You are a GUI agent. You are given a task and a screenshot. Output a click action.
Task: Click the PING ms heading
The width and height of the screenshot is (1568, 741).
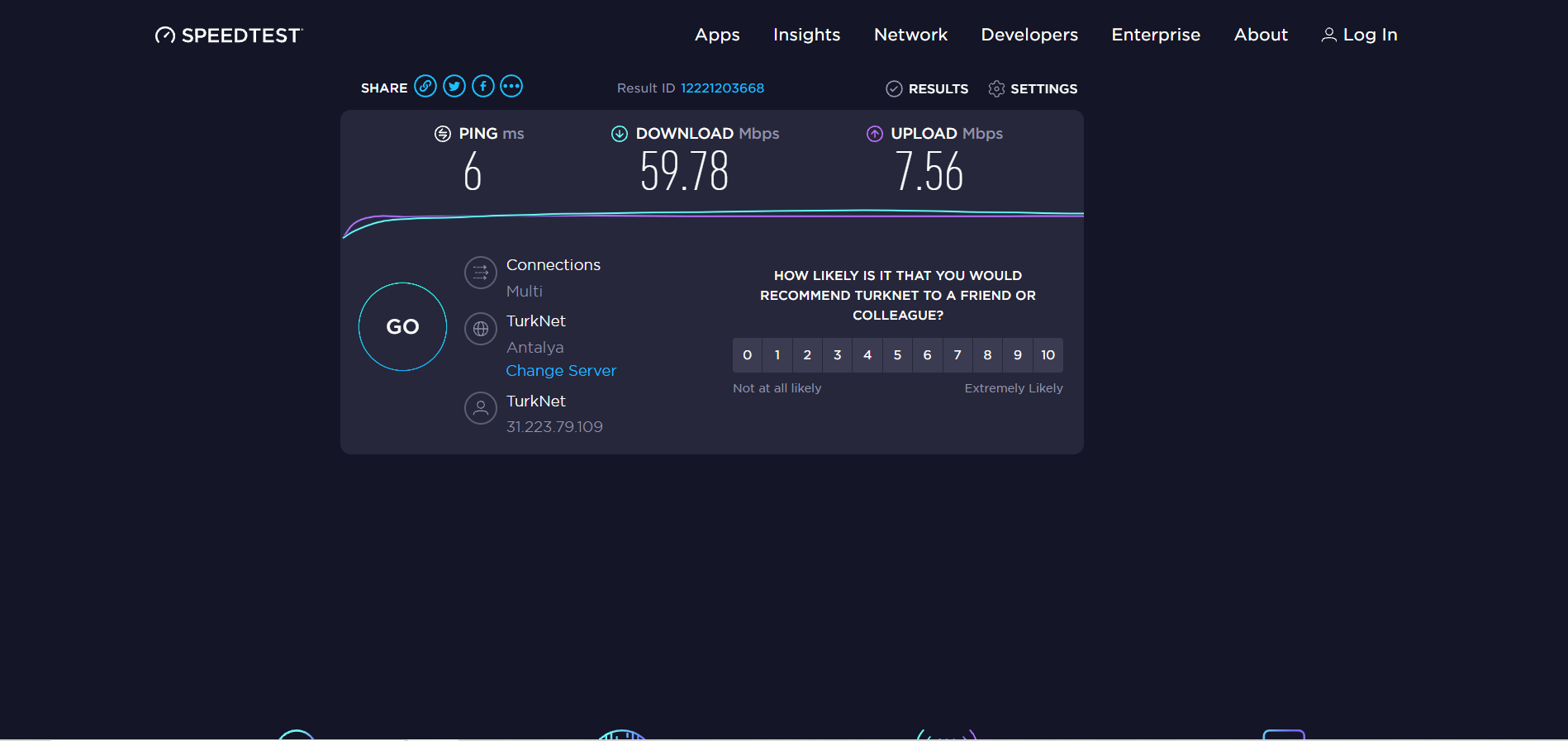coord(492,134)
